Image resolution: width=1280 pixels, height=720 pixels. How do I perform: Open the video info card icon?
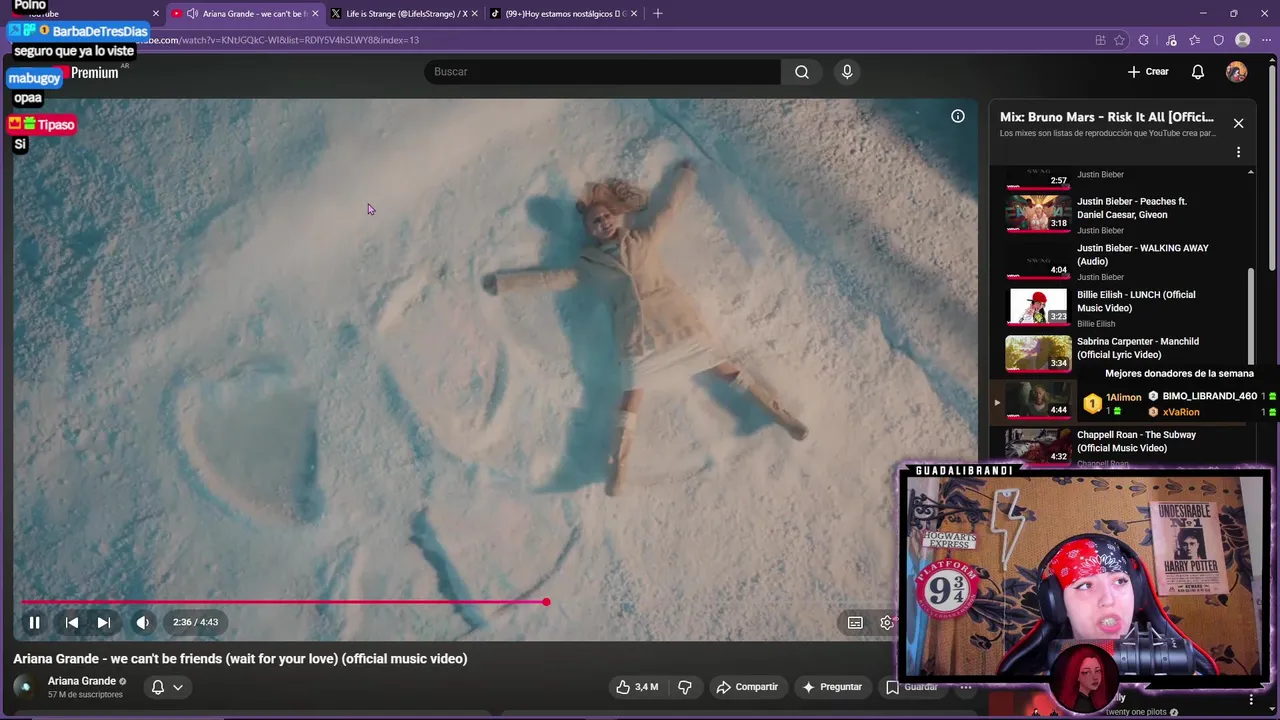tap(958, 116)
